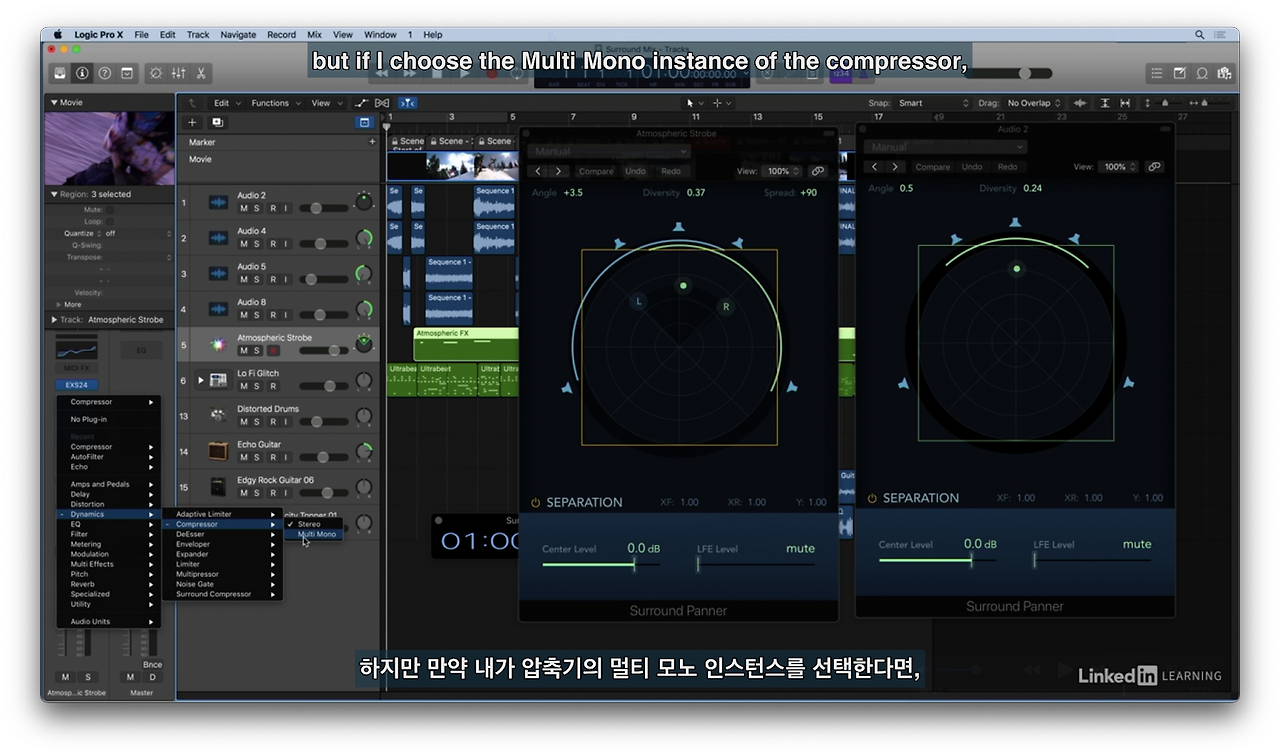Open macOS Spotlight search icon

coord(1199,35)
